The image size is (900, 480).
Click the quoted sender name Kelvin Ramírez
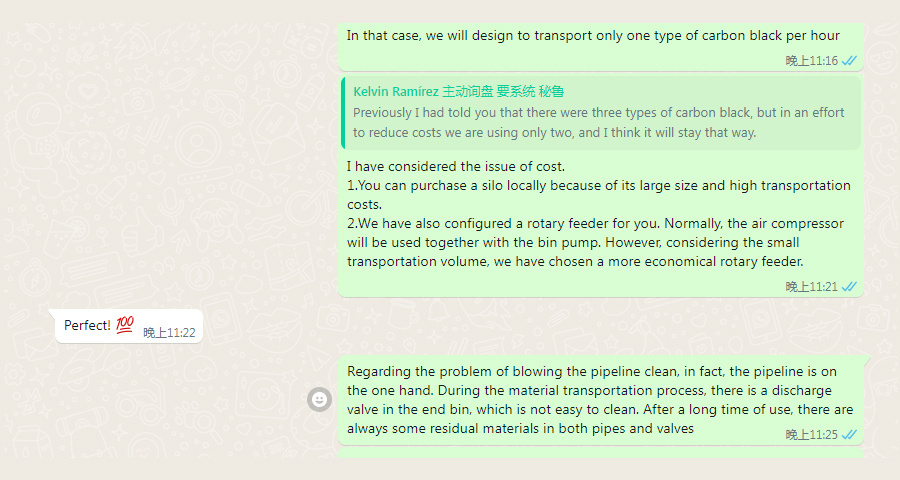coord(395,91)
